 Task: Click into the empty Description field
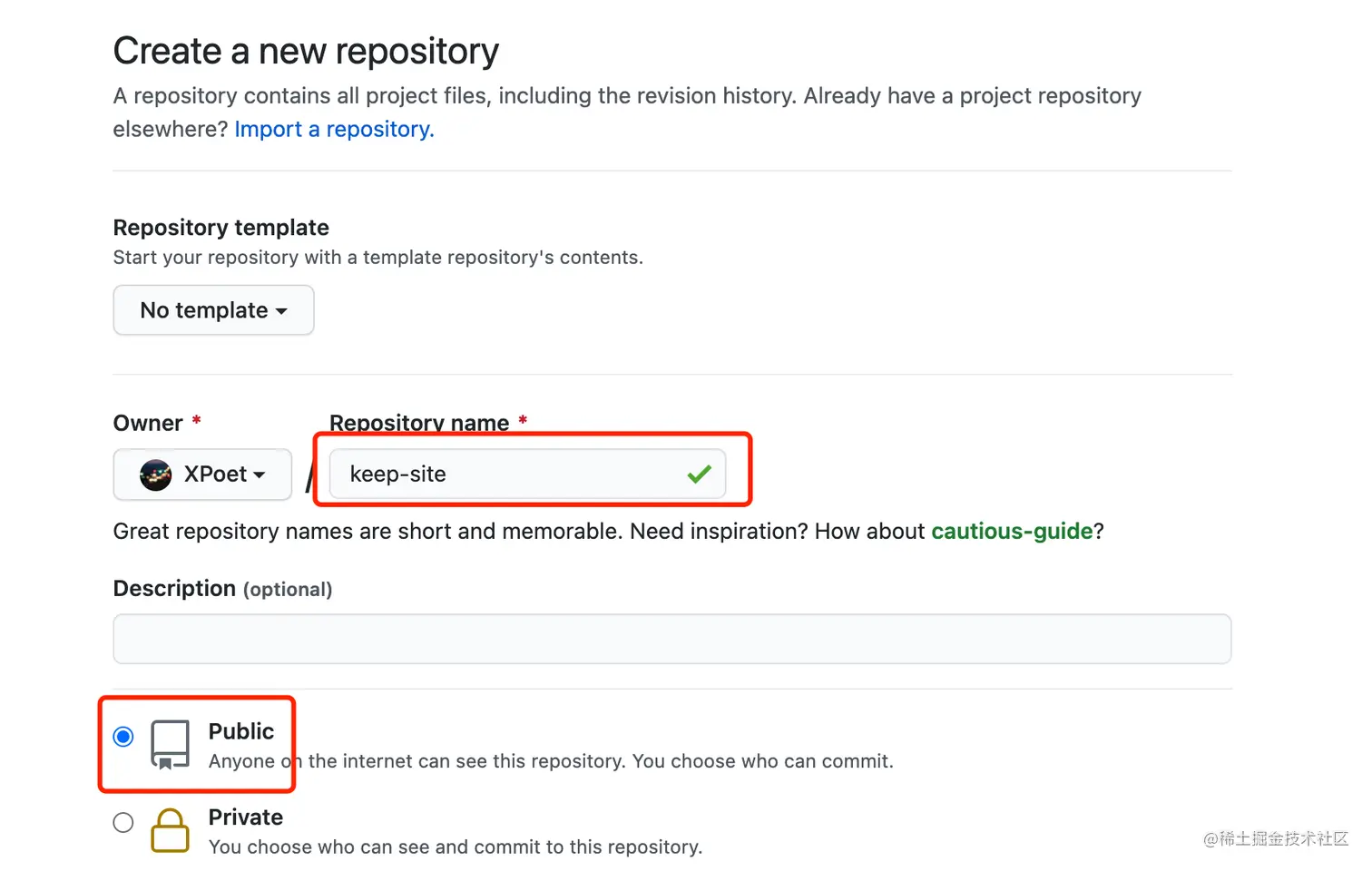671,639
